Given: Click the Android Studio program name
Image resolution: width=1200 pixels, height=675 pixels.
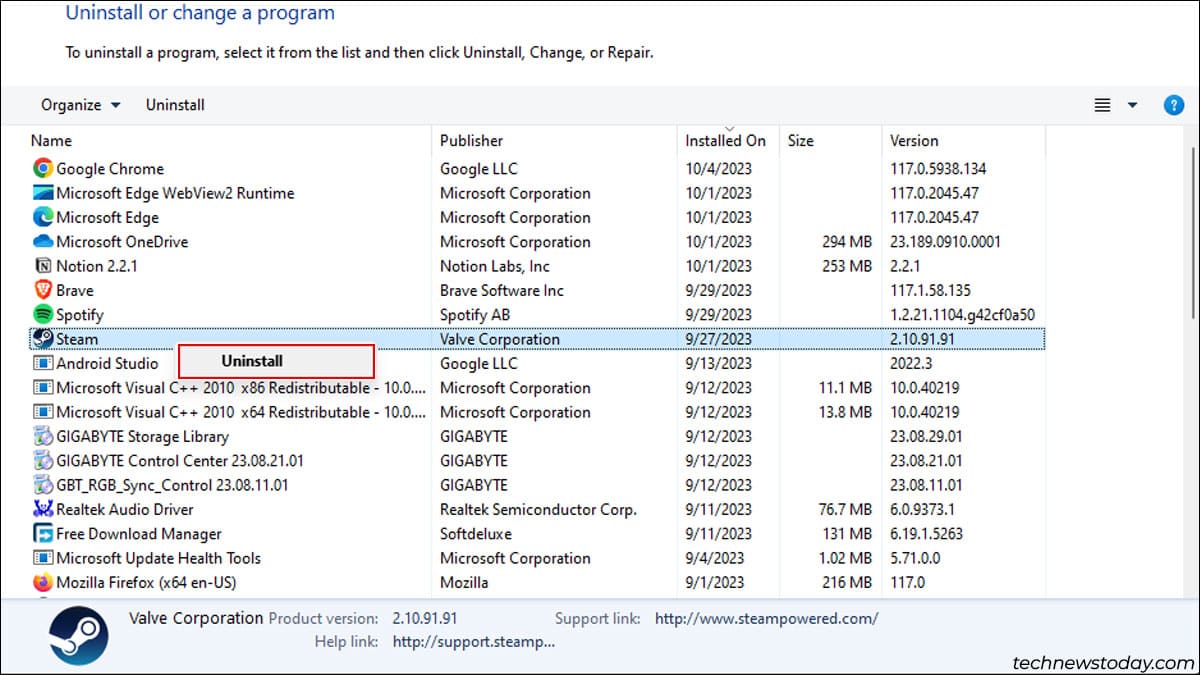Looking at the screenshot, I should (x=107, y=363).
